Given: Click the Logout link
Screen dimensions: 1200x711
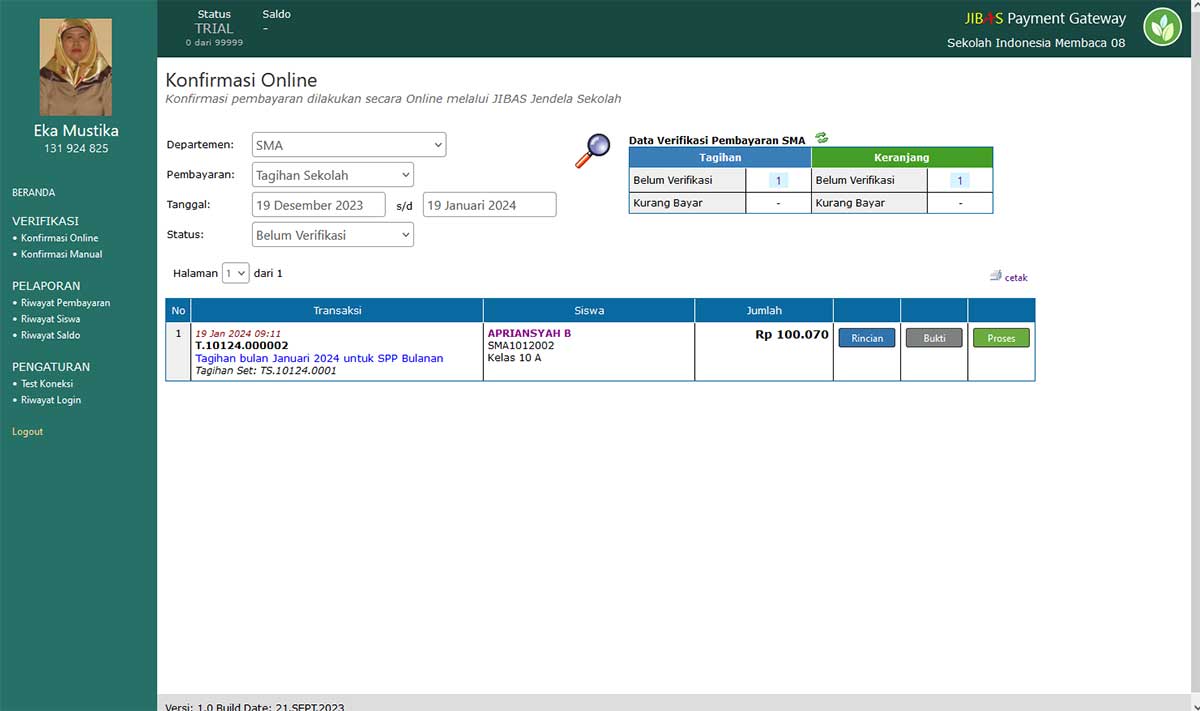Looking at the screenshot, I should click(27, 432).
